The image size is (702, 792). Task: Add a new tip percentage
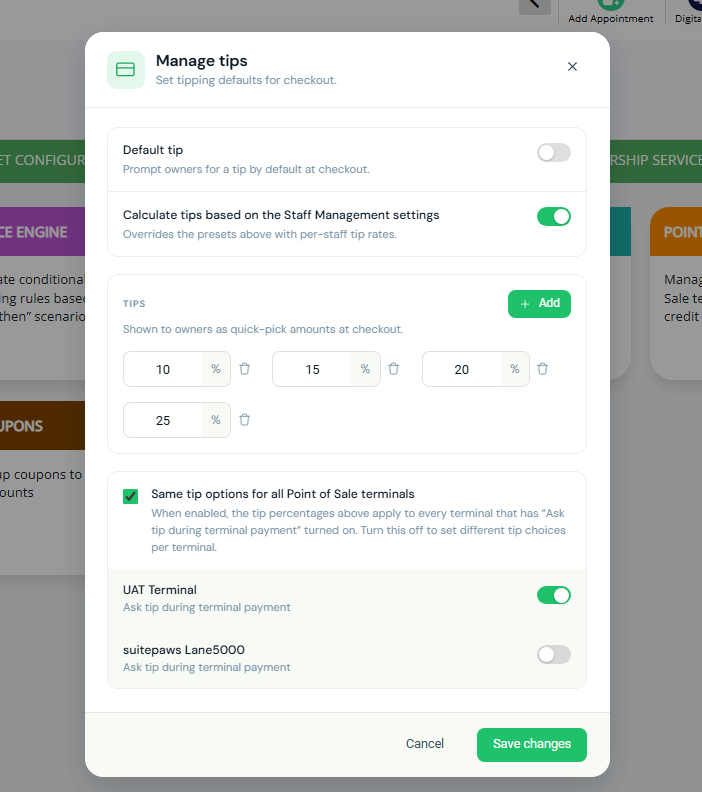click(x=539, y=304)
